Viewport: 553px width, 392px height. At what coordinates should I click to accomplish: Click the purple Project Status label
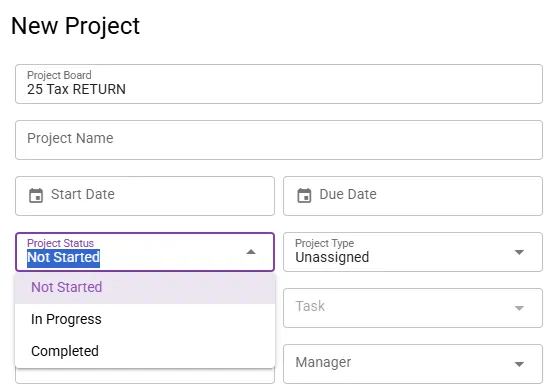click(60, 243)
